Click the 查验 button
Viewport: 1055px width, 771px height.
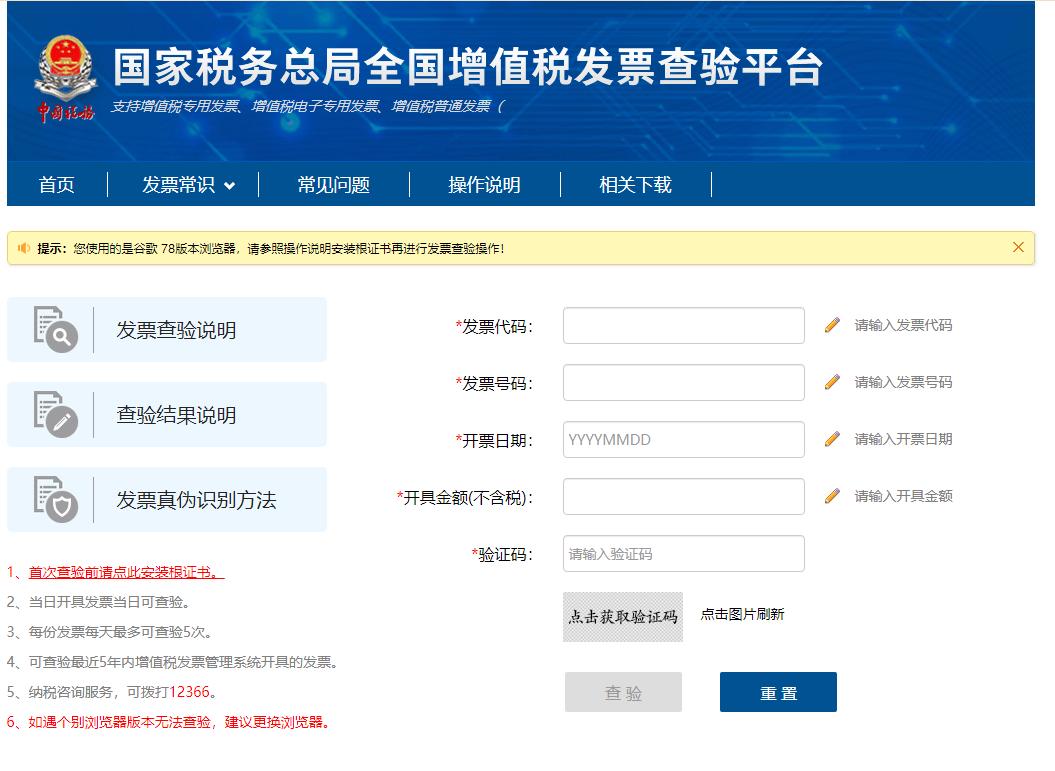coord(623,692)
